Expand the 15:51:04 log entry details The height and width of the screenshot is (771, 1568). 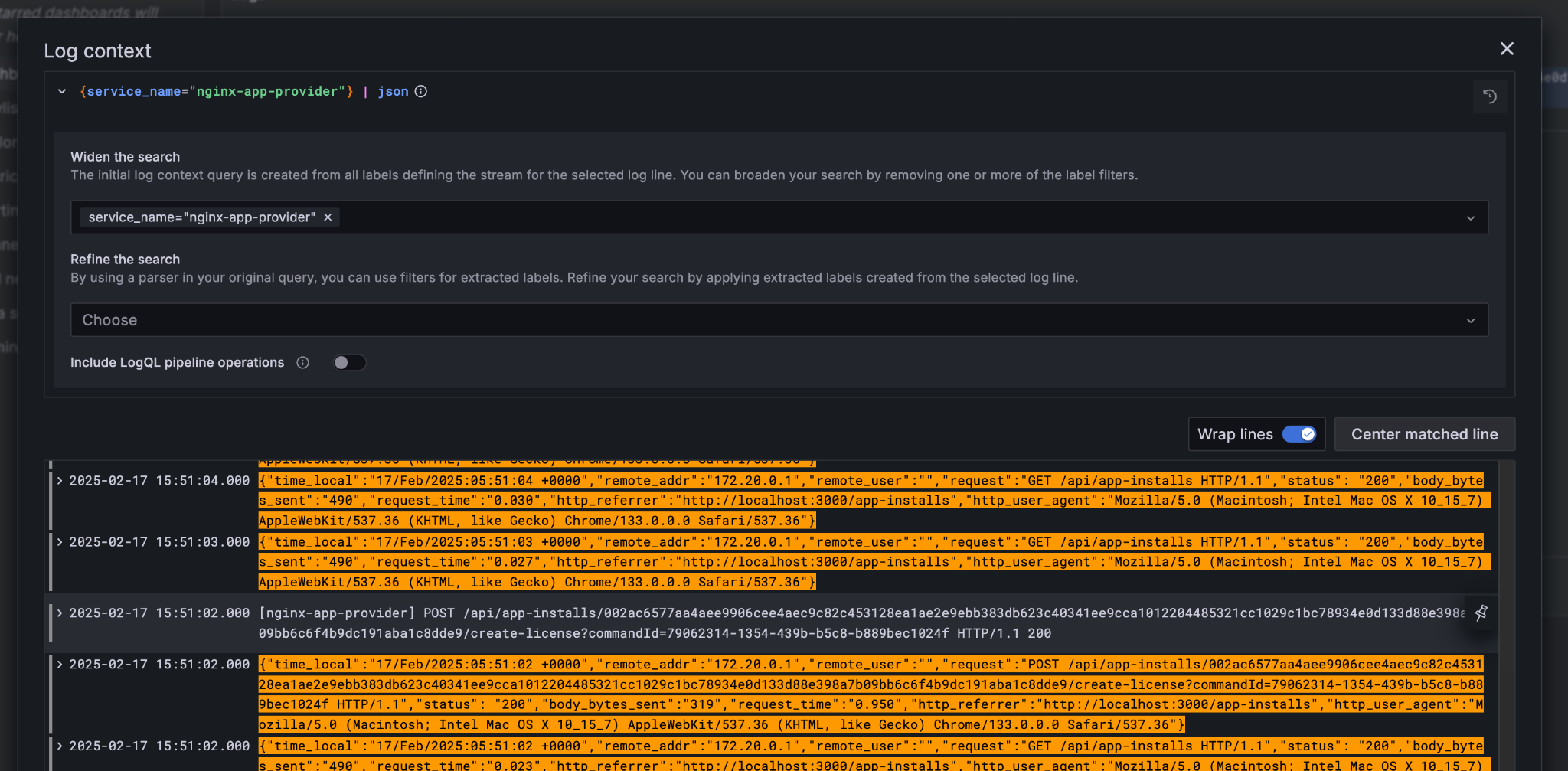pos(59,480)
